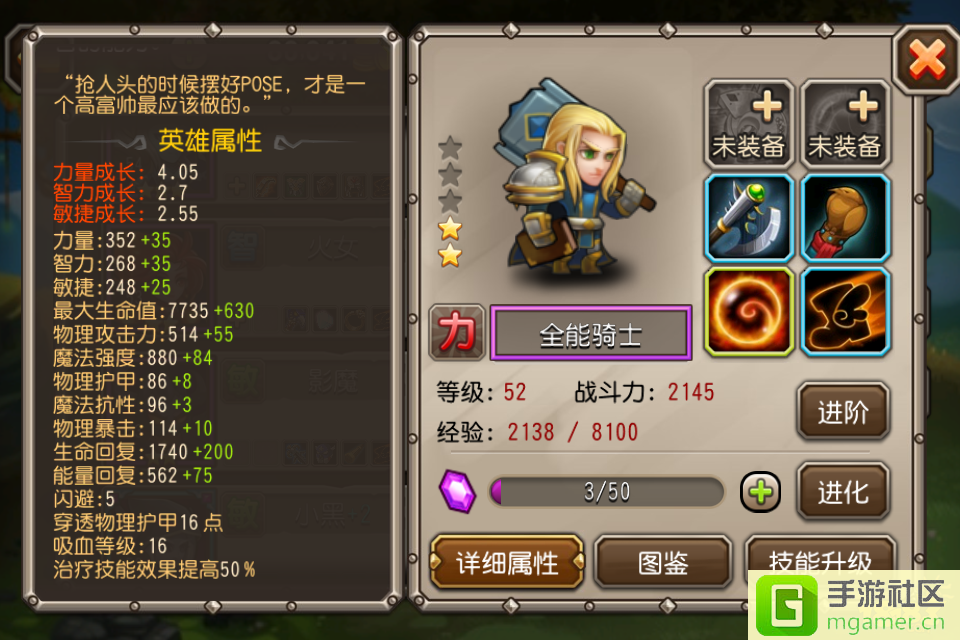This screenshot has width=960, height=640.
Task: Click the 进化 evolve button
Action: pyautogui.click(x=843, y=492)
